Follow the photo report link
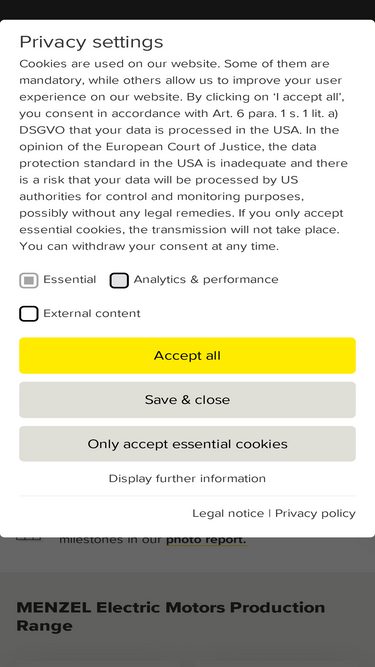The image size is (375, 667). [x=206, y=540]
